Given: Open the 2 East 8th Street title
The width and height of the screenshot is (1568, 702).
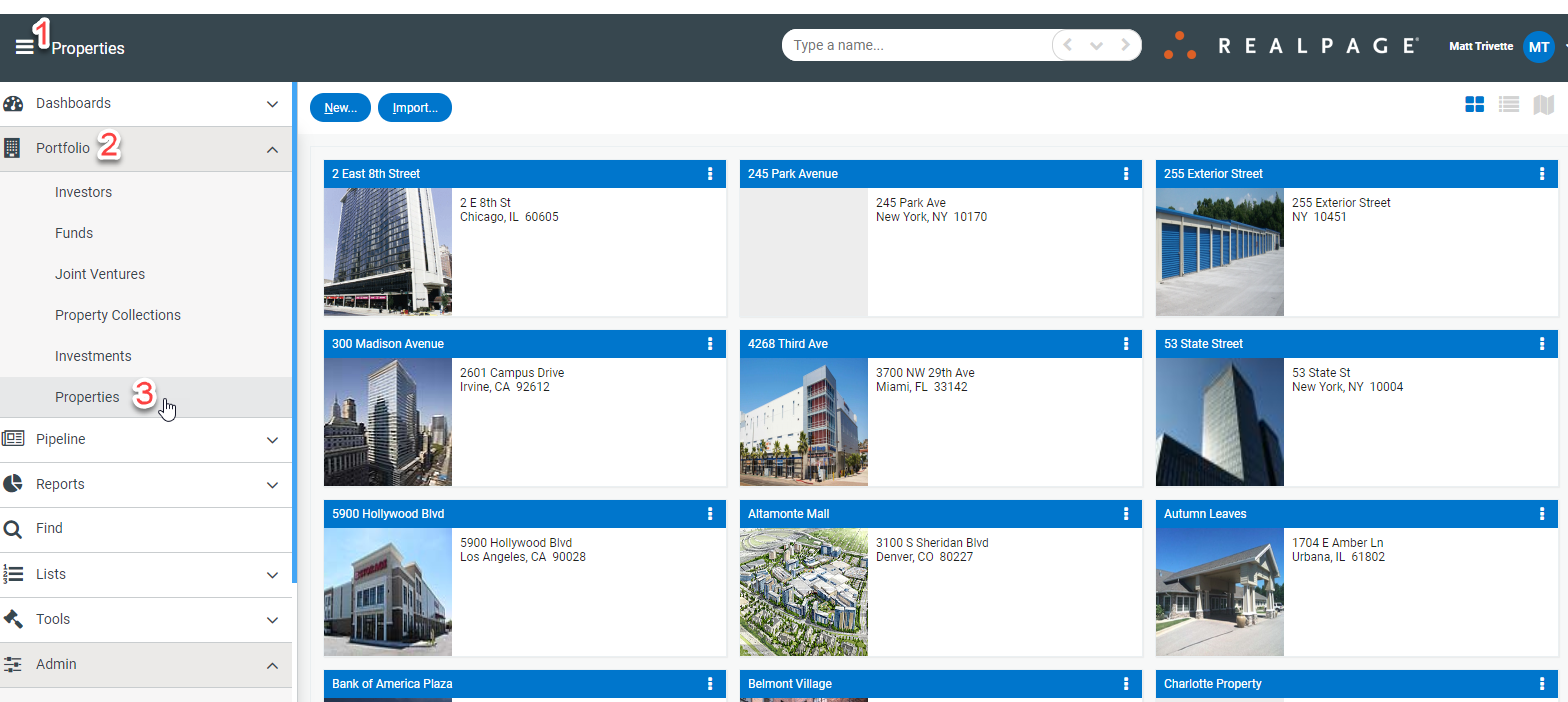Looking at the screenshot, I should (376, 174).
